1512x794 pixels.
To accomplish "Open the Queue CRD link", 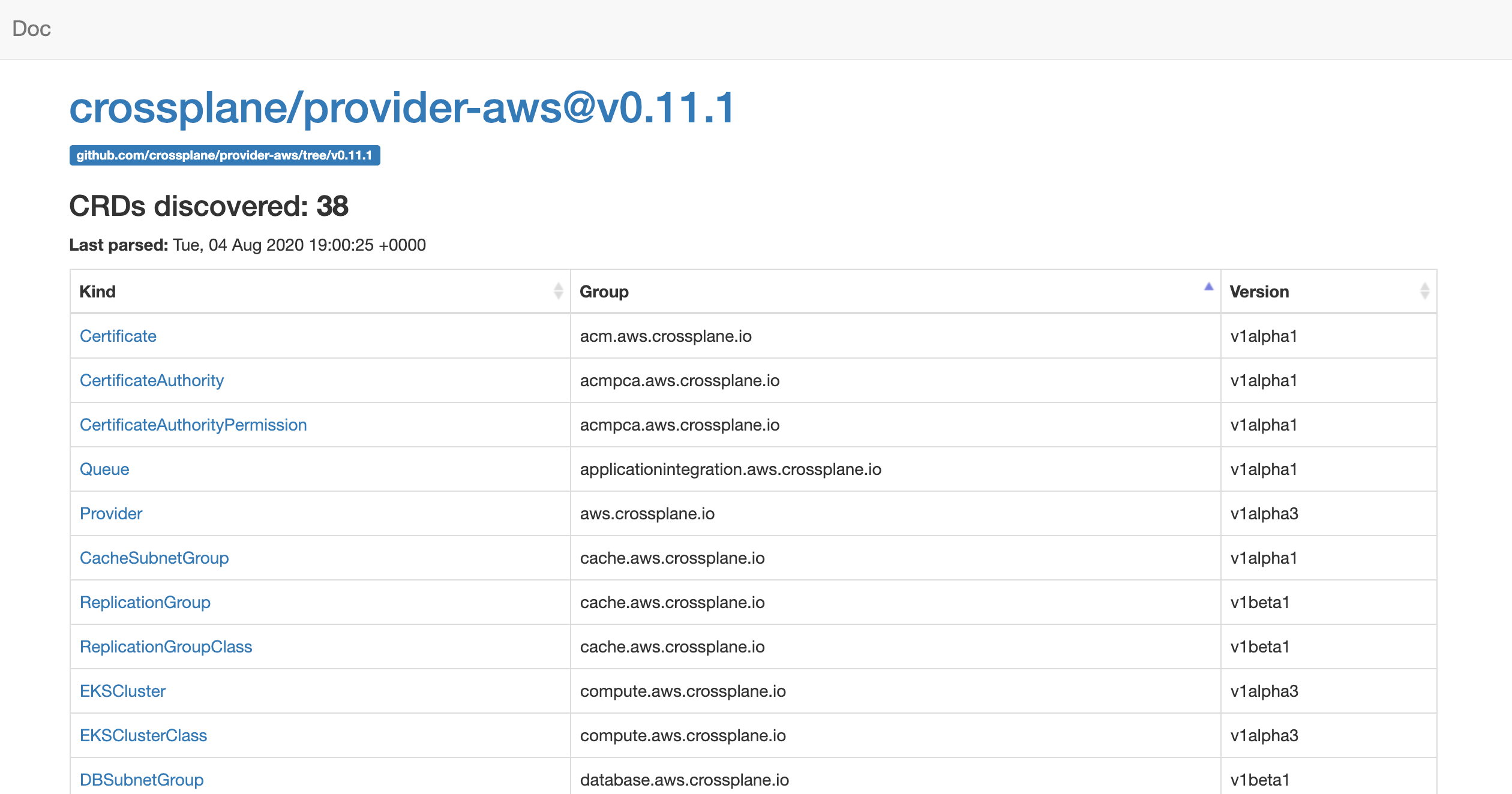I will pyautogui.click(x=104, y=469).
